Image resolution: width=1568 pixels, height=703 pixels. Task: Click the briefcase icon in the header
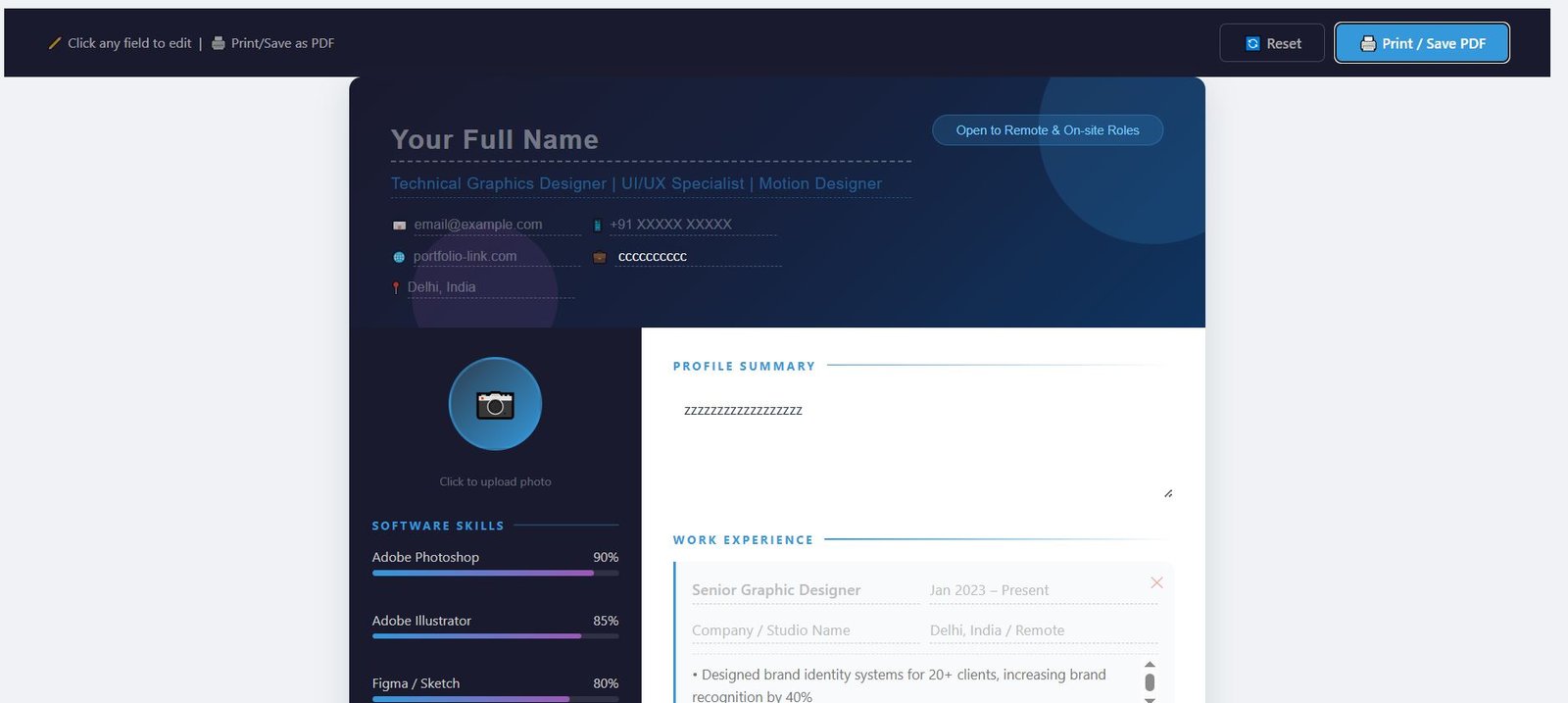tap(599, 258)
